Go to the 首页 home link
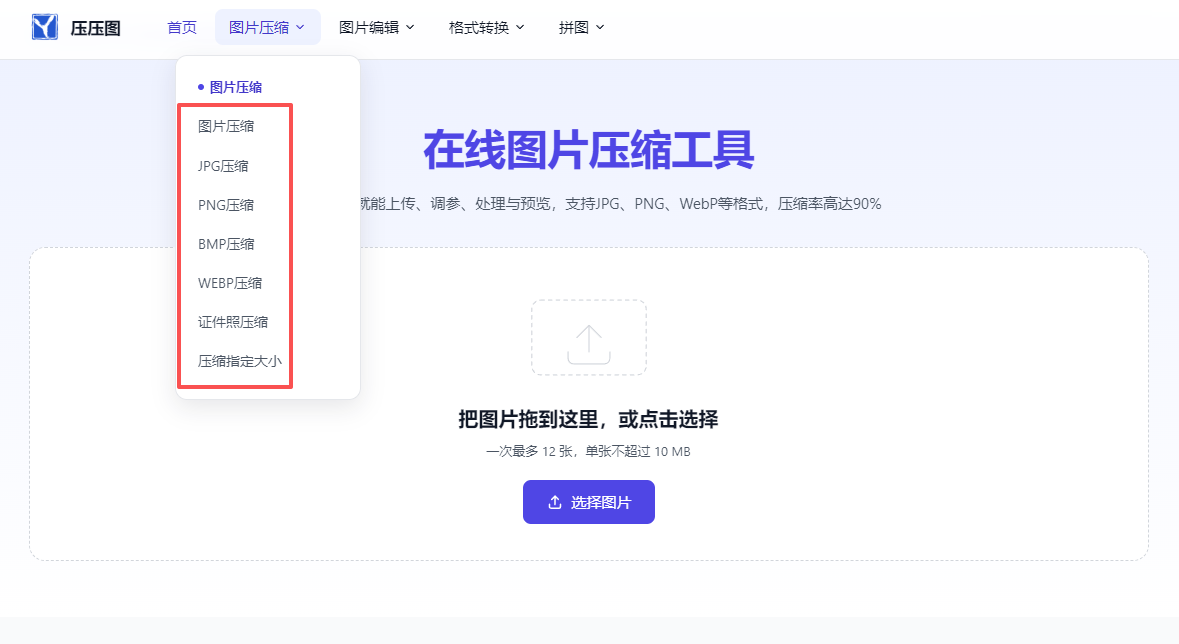1179x644 pixels. point(182,28)
